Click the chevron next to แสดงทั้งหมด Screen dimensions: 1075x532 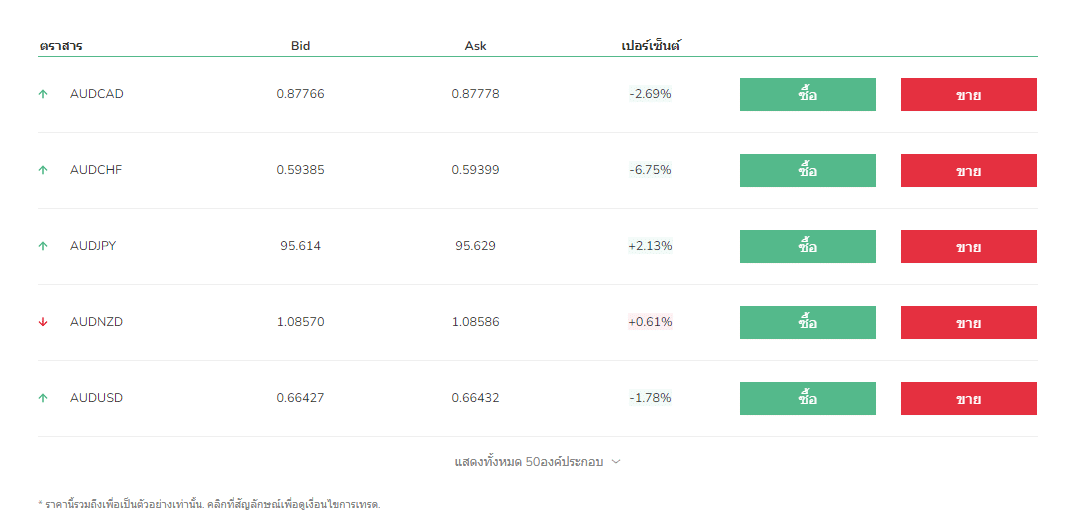click(x=616, y=462)
